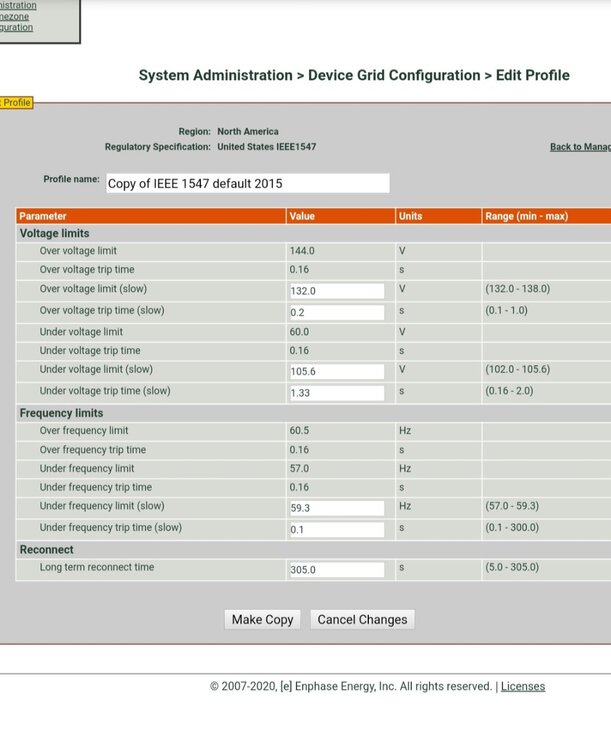Viewport: 611px width, 750px height.
Task: Focus the Over voltage limit (slow) field
Action: [x=336, y=291]
